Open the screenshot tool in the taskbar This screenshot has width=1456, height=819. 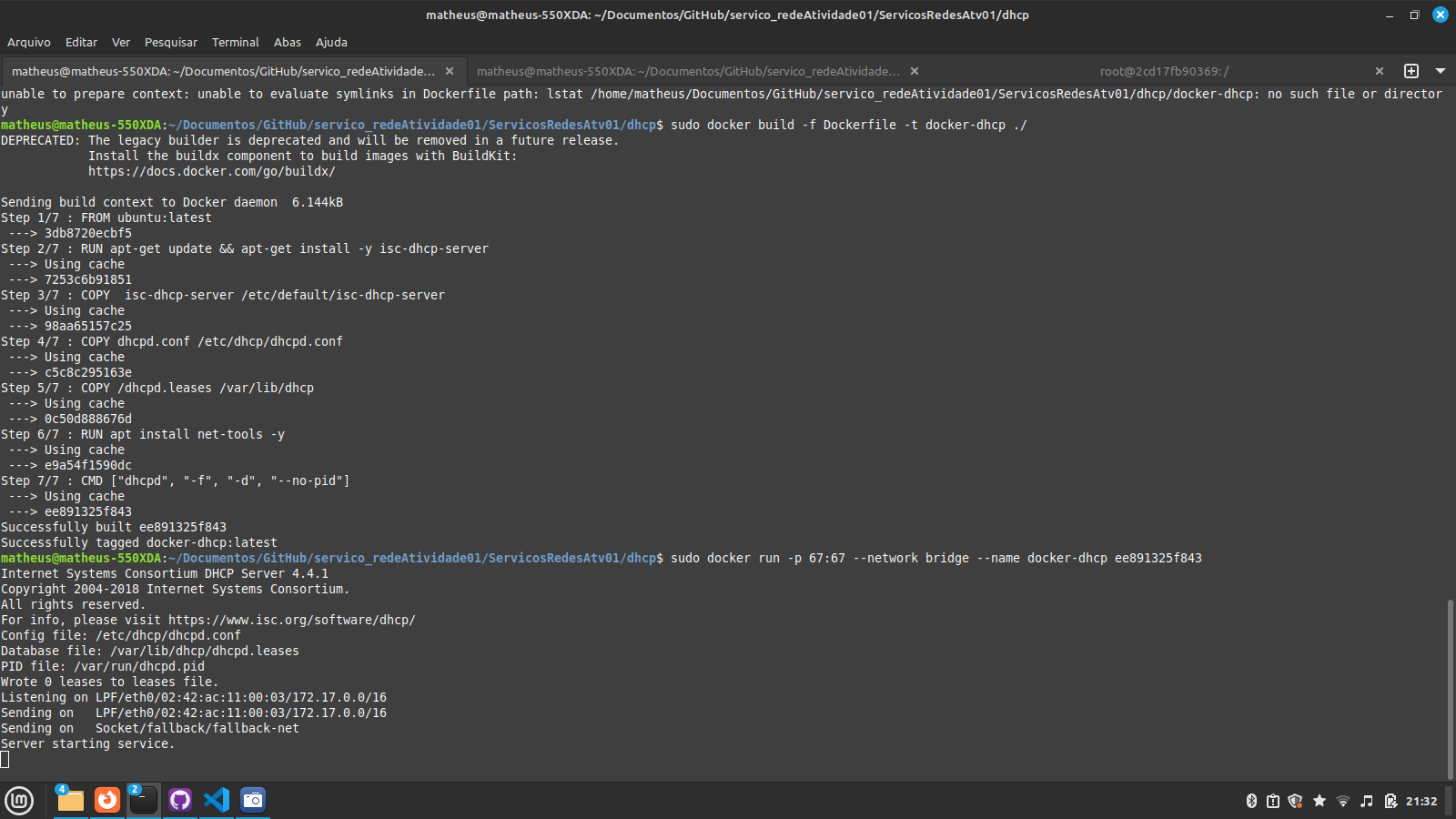point(253,800)
